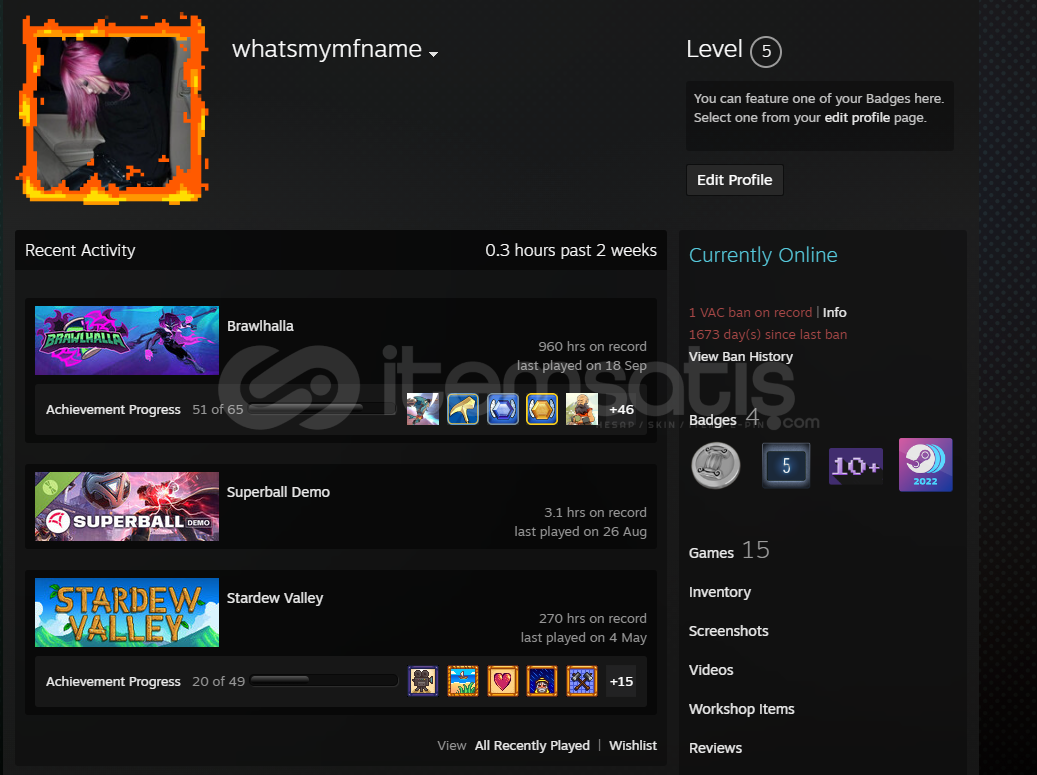Viewport: 1037px width, 775px height.
Task: Open the Superball Demo banner image
Action: pos(127,507)
